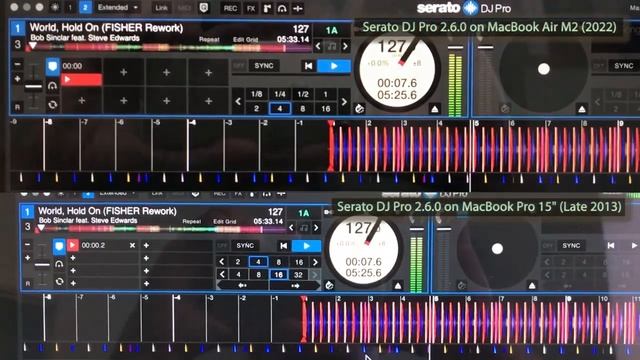This screenshot has height=360, width=640.
Task: Toggle FX panel in top toolbar
Action: 251,8
